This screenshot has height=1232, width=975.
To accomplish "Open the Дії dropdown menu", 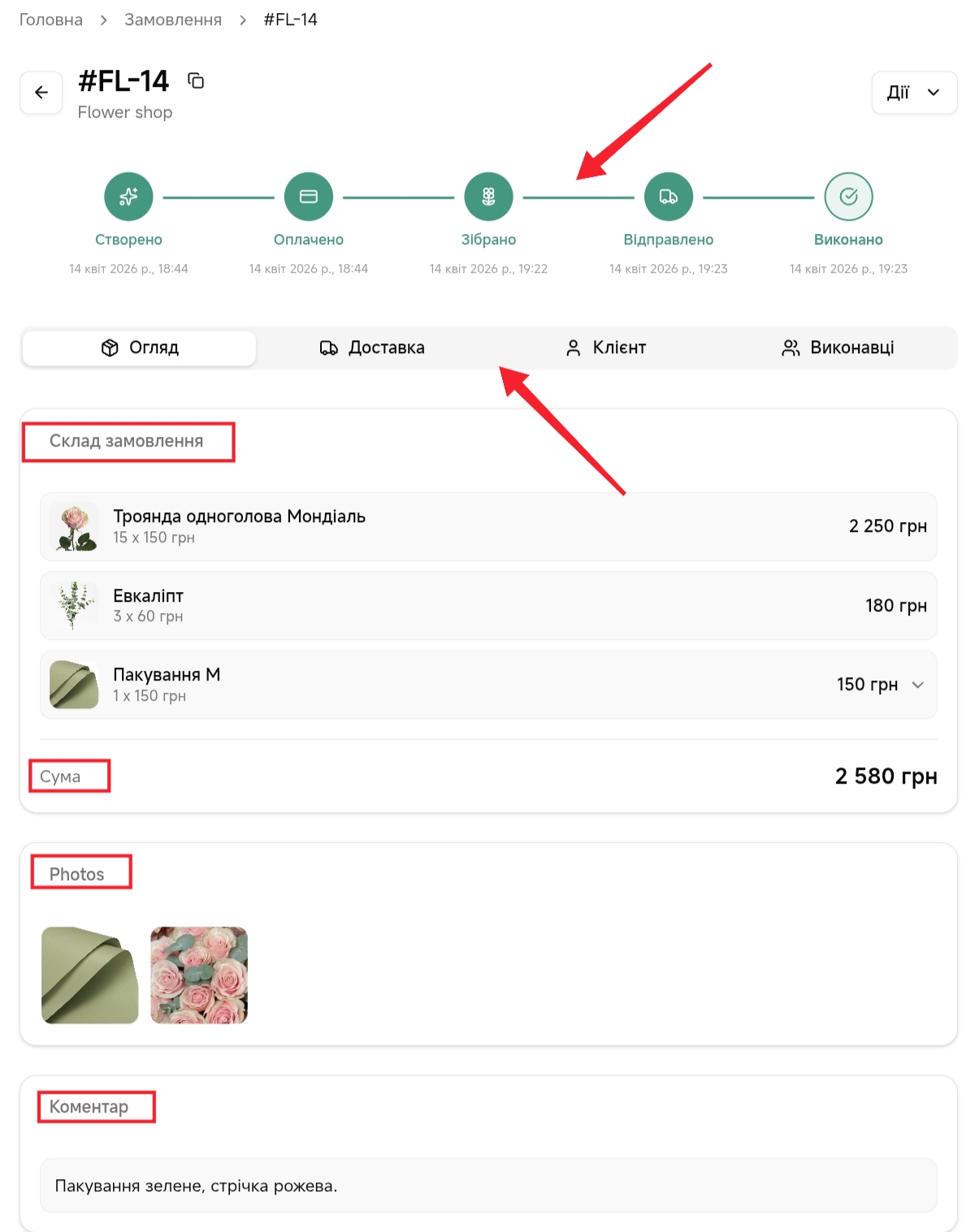I will (914, 93).
